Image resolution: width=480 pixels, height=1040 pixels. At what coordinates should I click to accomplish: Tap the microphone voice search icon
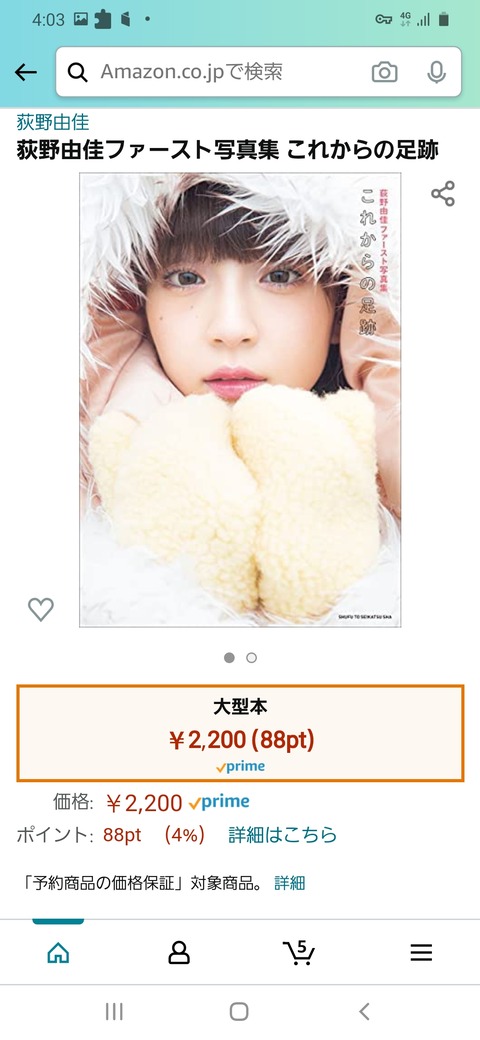[x=436, y=72]
